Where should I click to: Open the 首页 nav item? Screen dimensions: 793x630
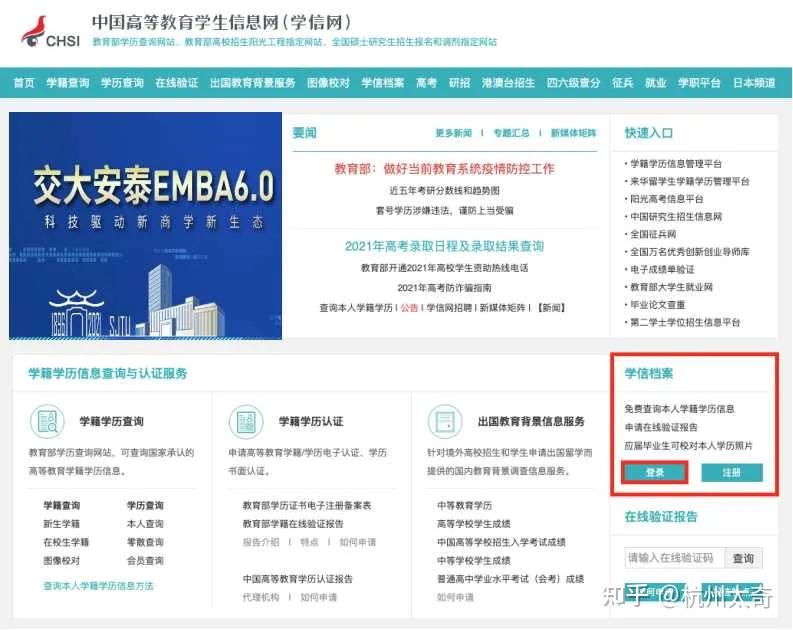coord(24,82)
